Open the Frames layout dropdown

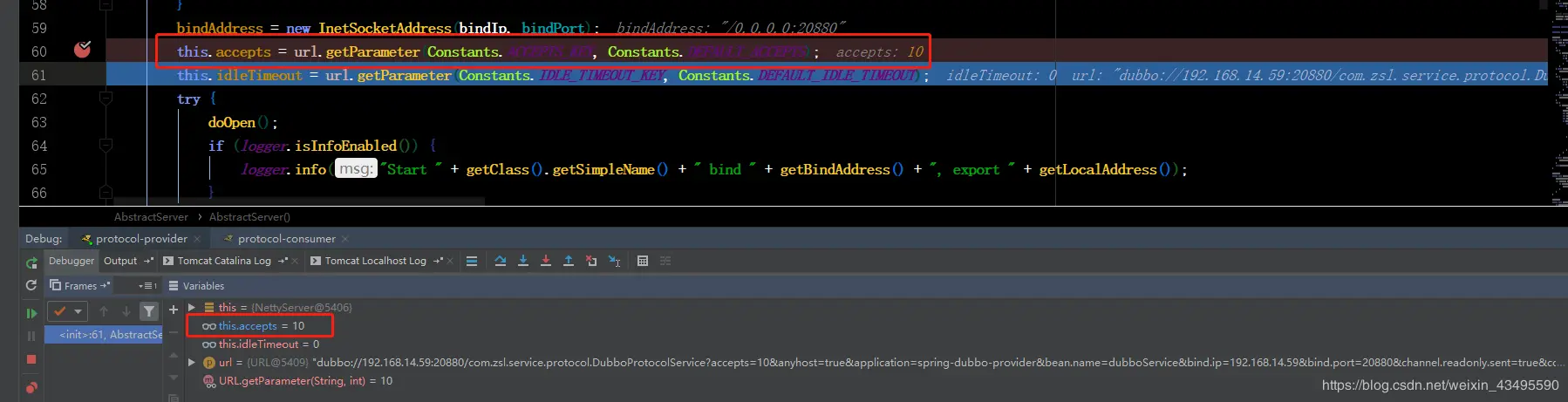[x=147, y=286]
